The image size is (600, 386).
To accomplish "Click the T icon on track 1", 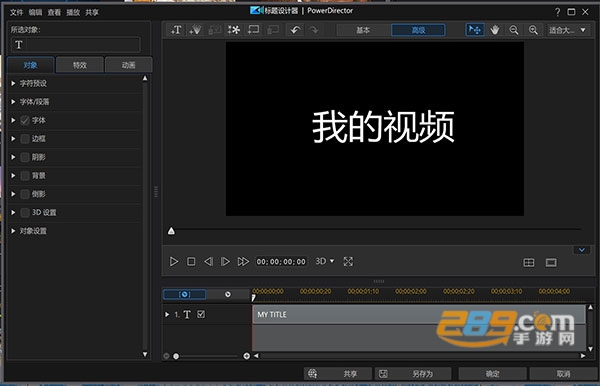I will (187, 314).
